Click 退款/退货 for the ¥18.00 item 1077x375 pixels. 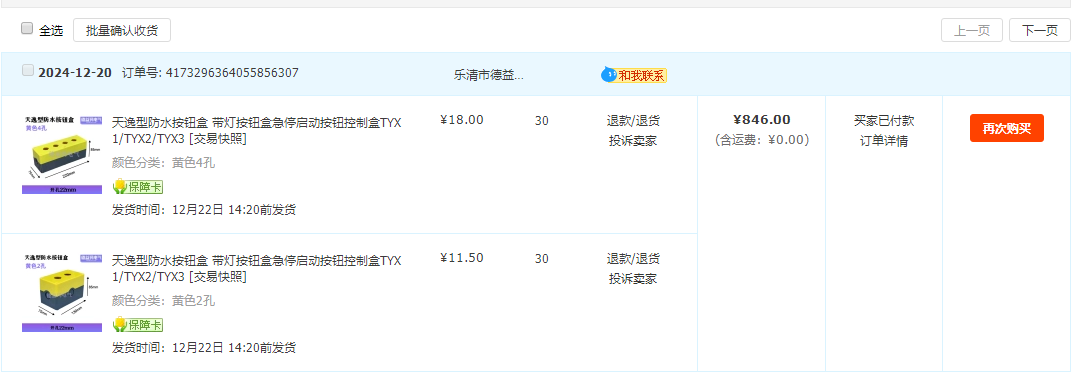pos(633,121)
